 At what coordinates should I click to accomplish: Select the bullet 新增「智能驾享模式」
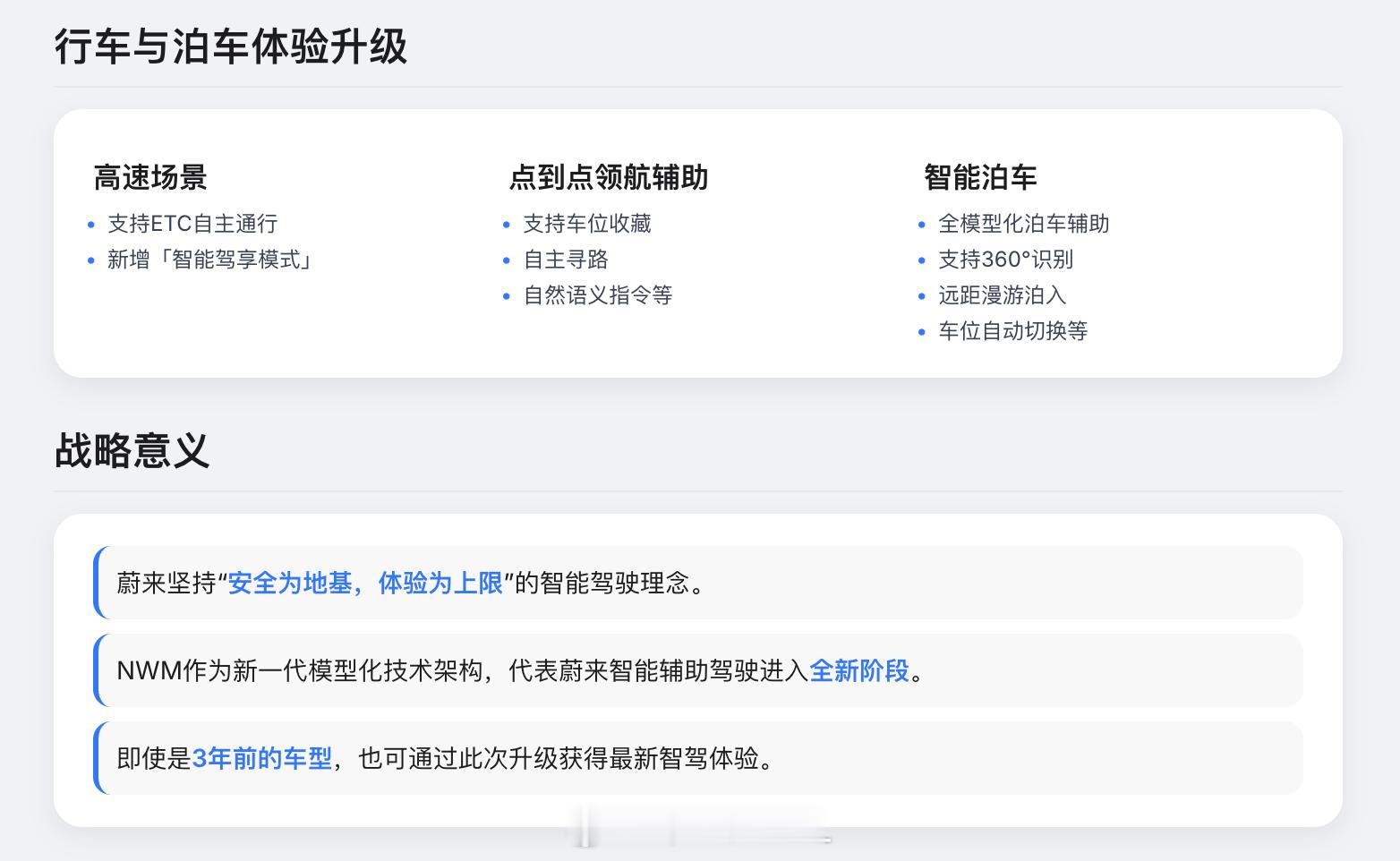coord(211,260)
